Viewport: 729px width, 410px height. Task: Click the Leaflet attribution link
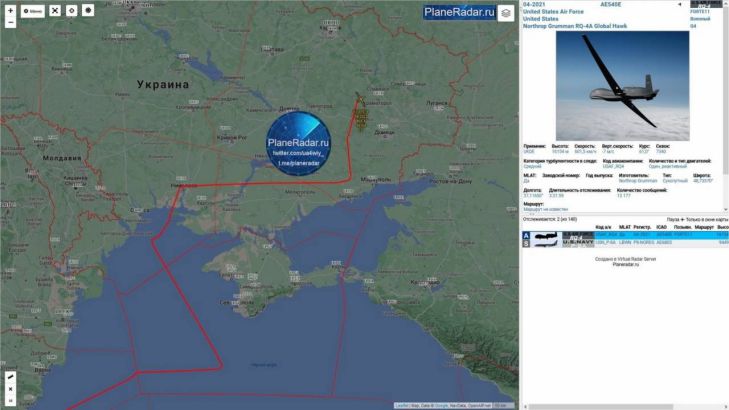tap(401, 405)
